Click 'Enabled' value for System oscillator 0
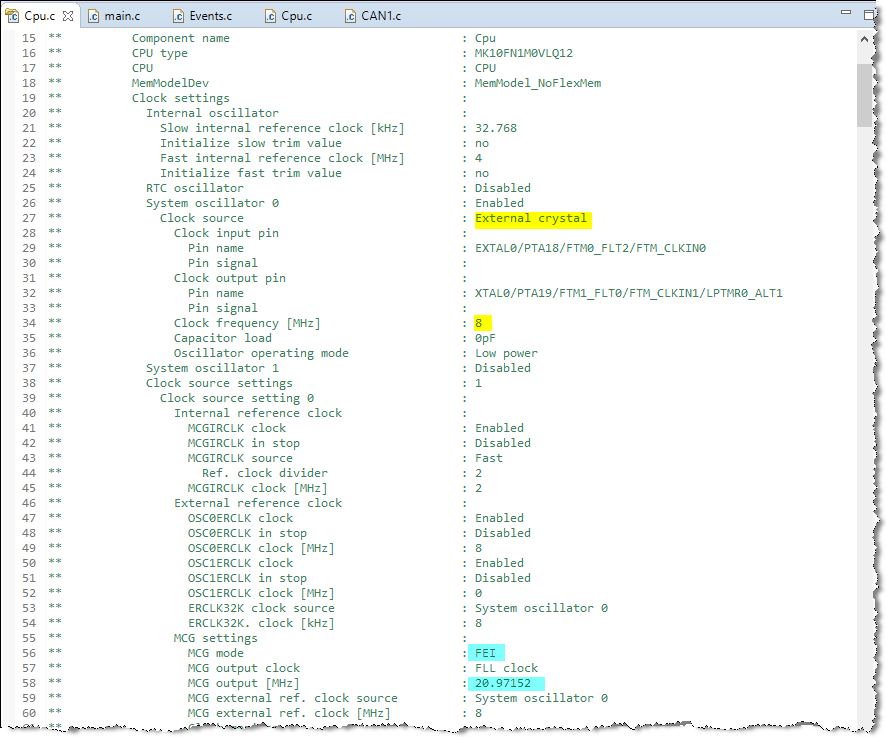Screen dimensions: 886x737 click(x=499, y=203)
